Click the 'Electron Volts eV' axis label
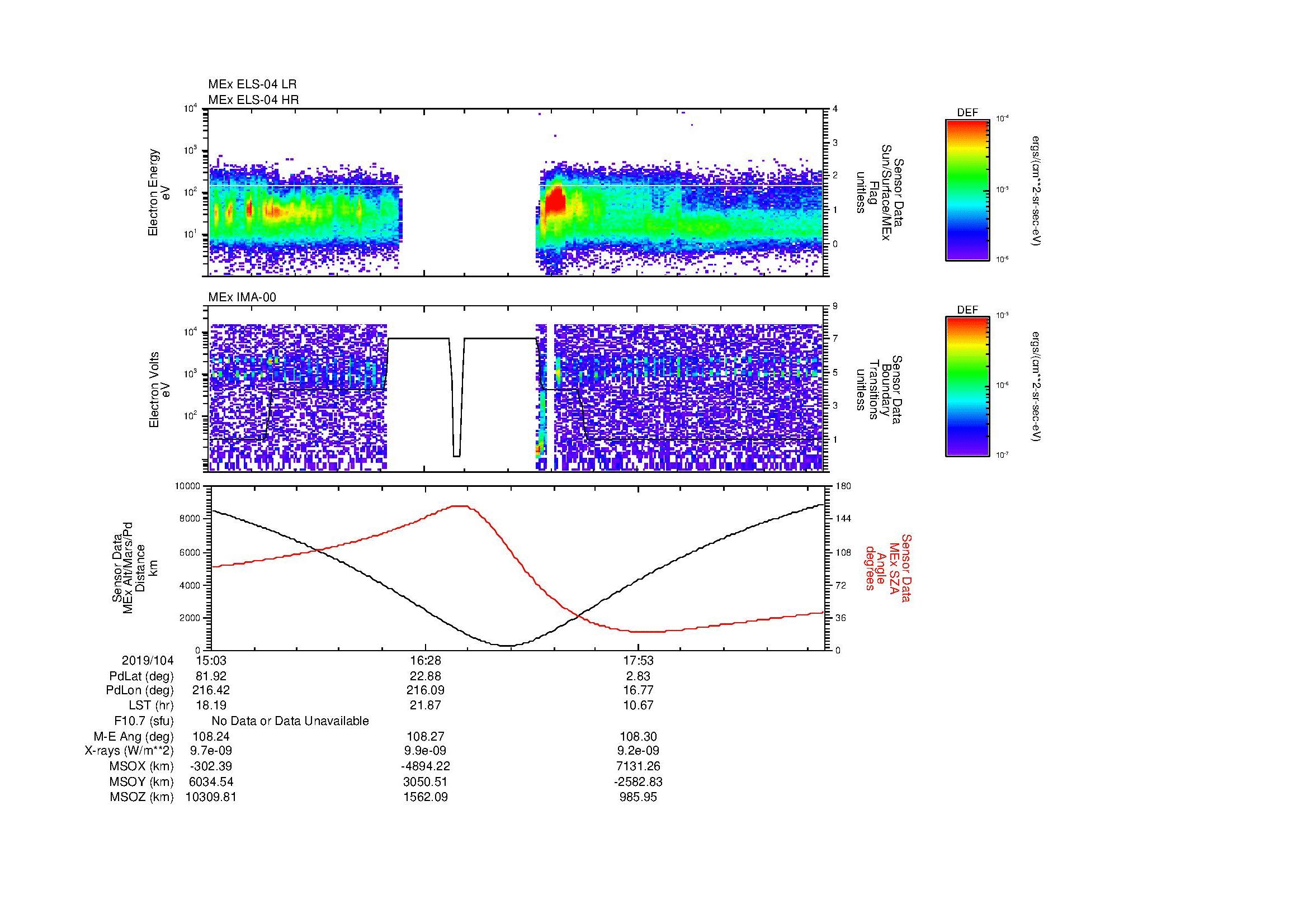Viewport: 1308px width, 924px height. [159, 390]
